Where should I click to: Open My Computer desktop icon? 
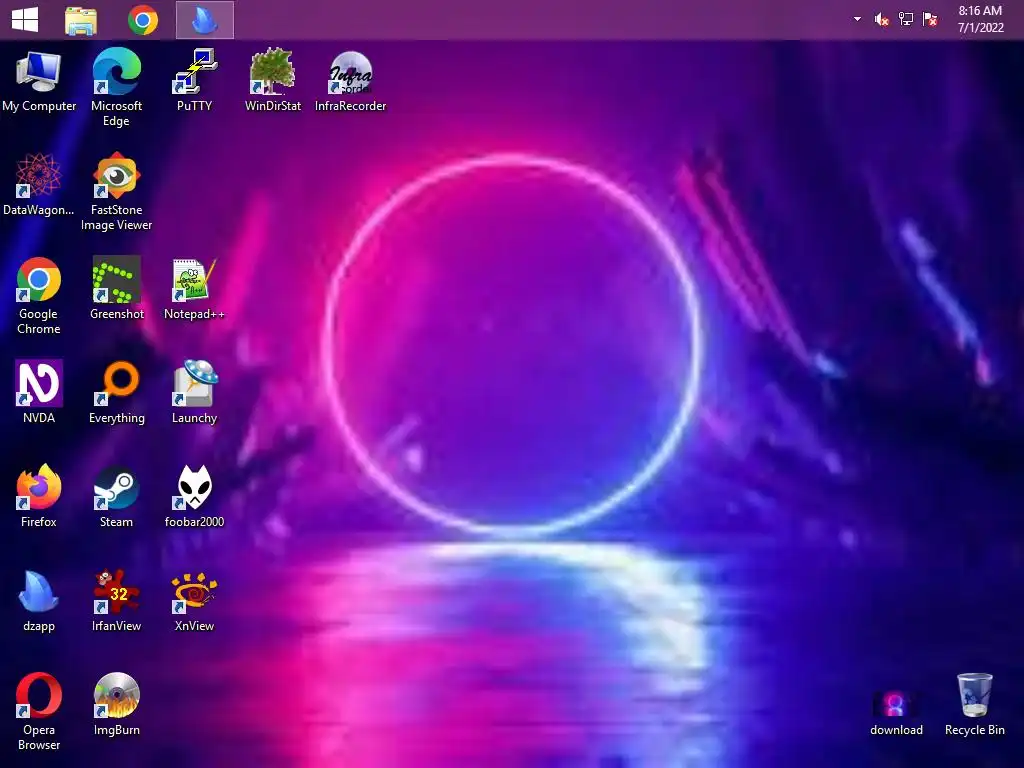(39, 81)
